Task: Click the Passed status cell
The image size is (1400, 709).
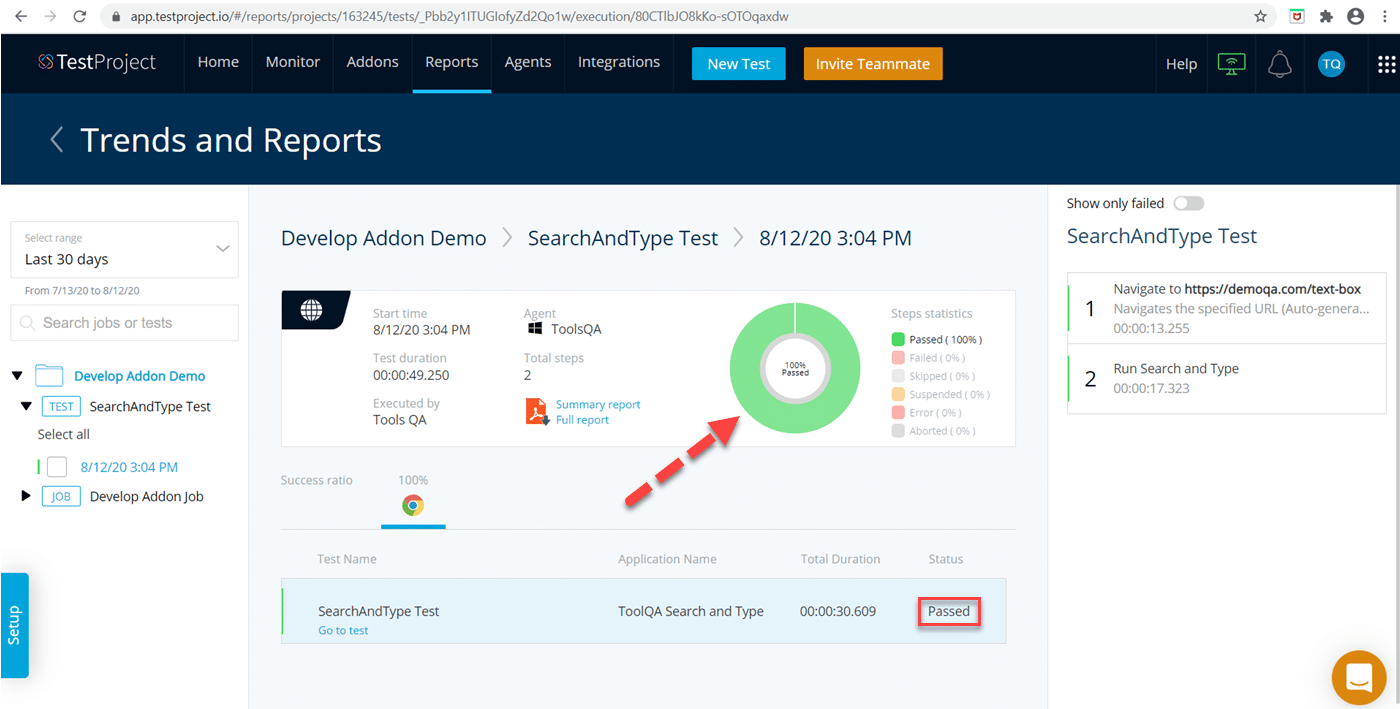Action: (x=949, y=611)
